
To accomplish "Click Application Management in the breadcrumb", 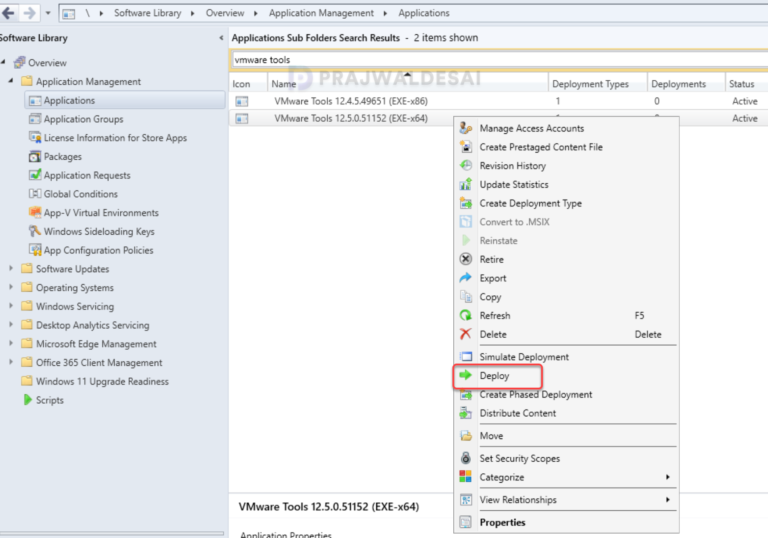I will (x=321, y=13).
